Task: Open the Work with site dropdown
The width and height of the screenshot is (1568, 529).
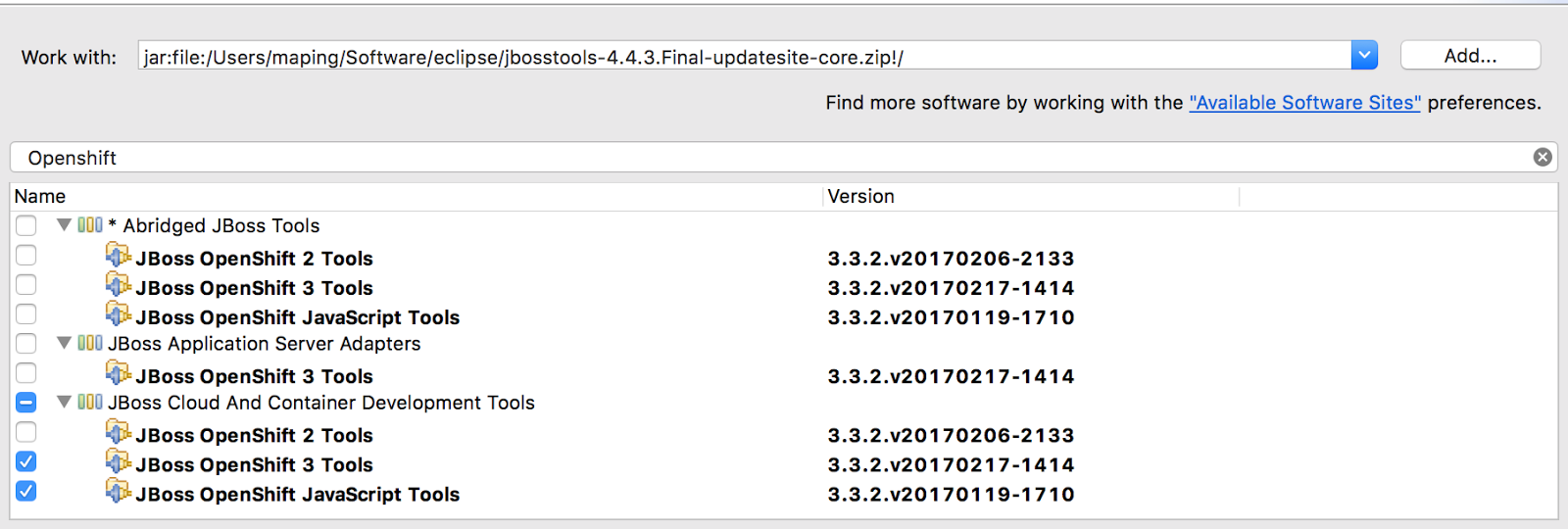Action: tap(1364, 56)
